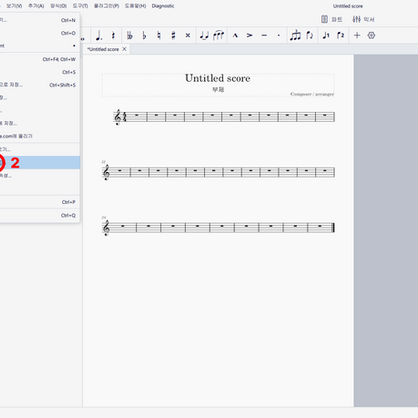Choose the '.com에 올리기' upload menu entry

[40, 136]
